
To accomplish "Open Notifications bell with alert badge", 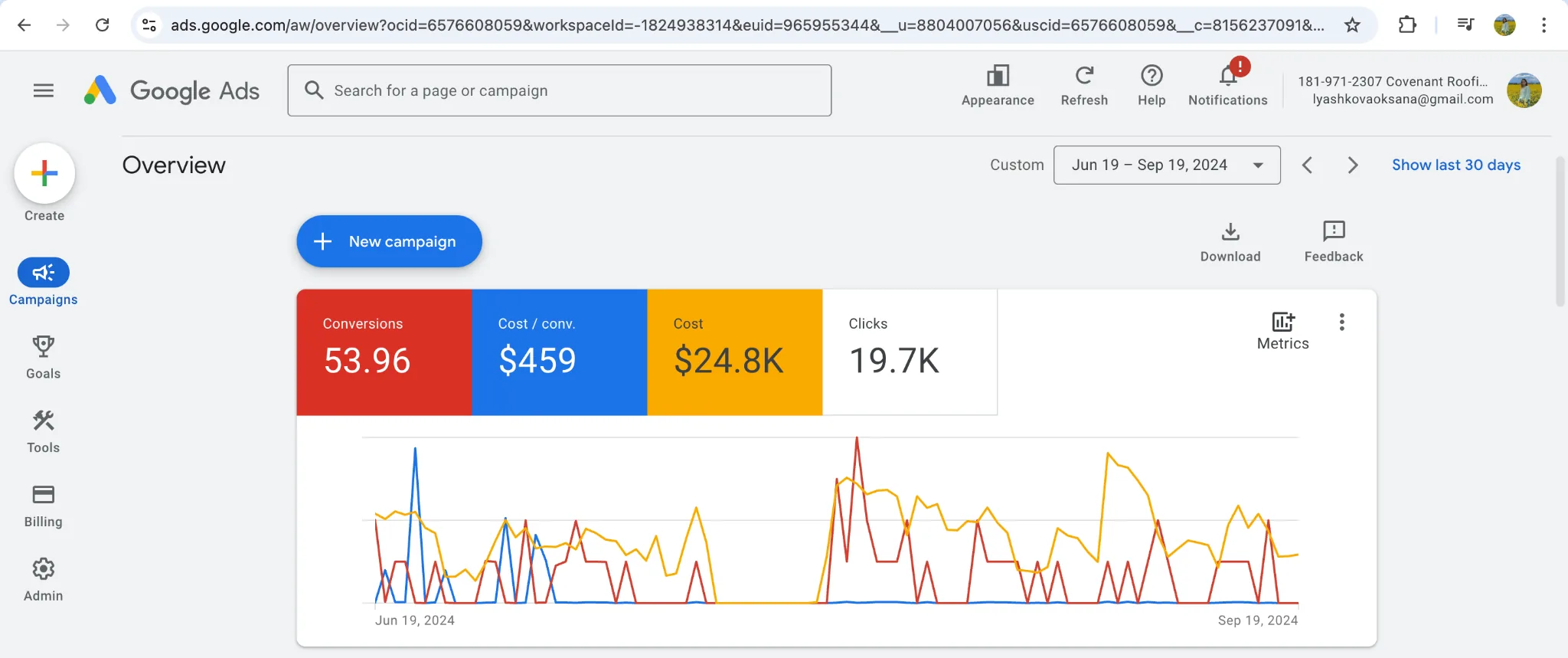I will coord(1228,76).
